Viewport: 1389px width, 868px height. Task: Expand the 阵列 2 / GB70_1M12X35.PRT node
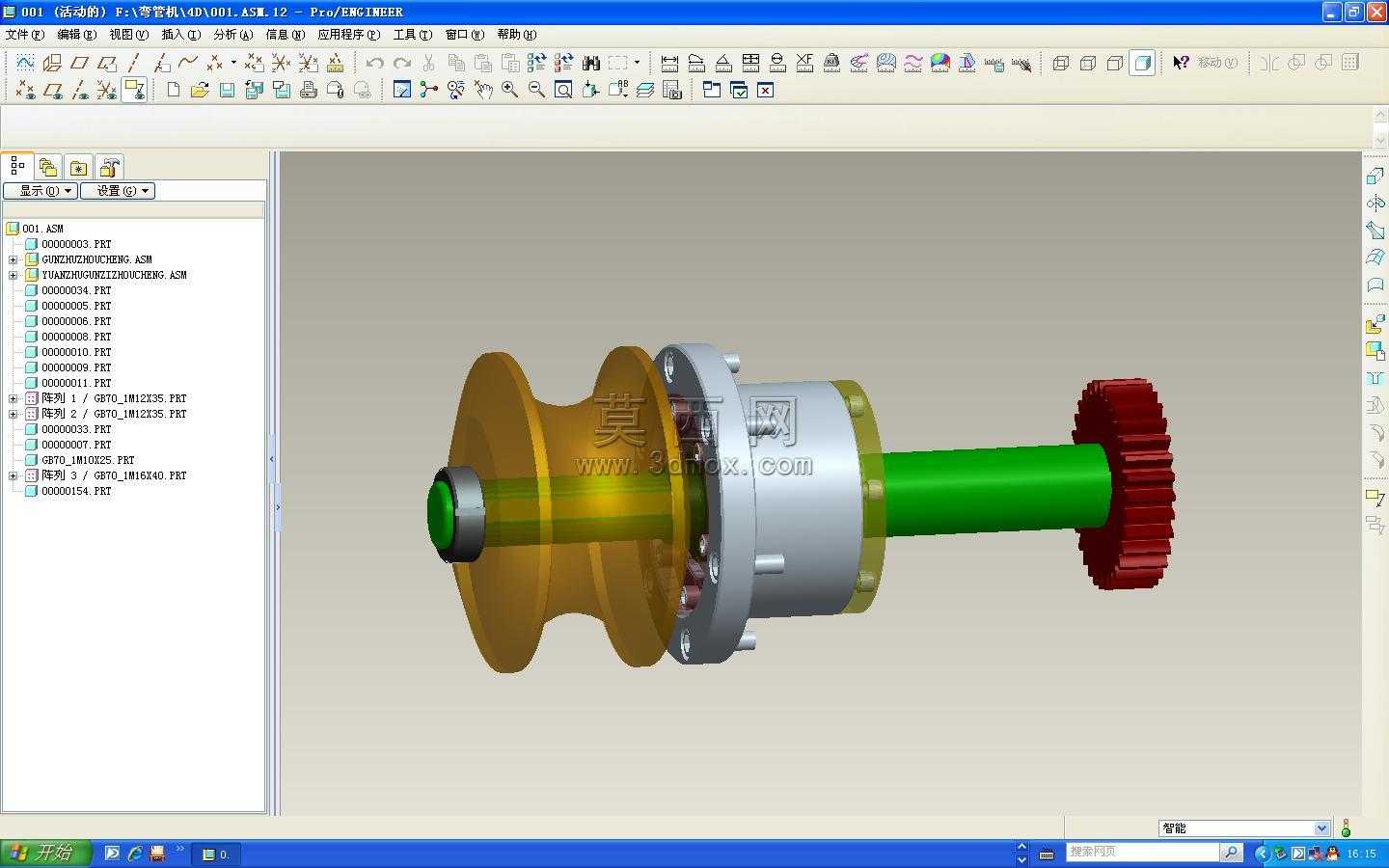[x=13, y=414]
